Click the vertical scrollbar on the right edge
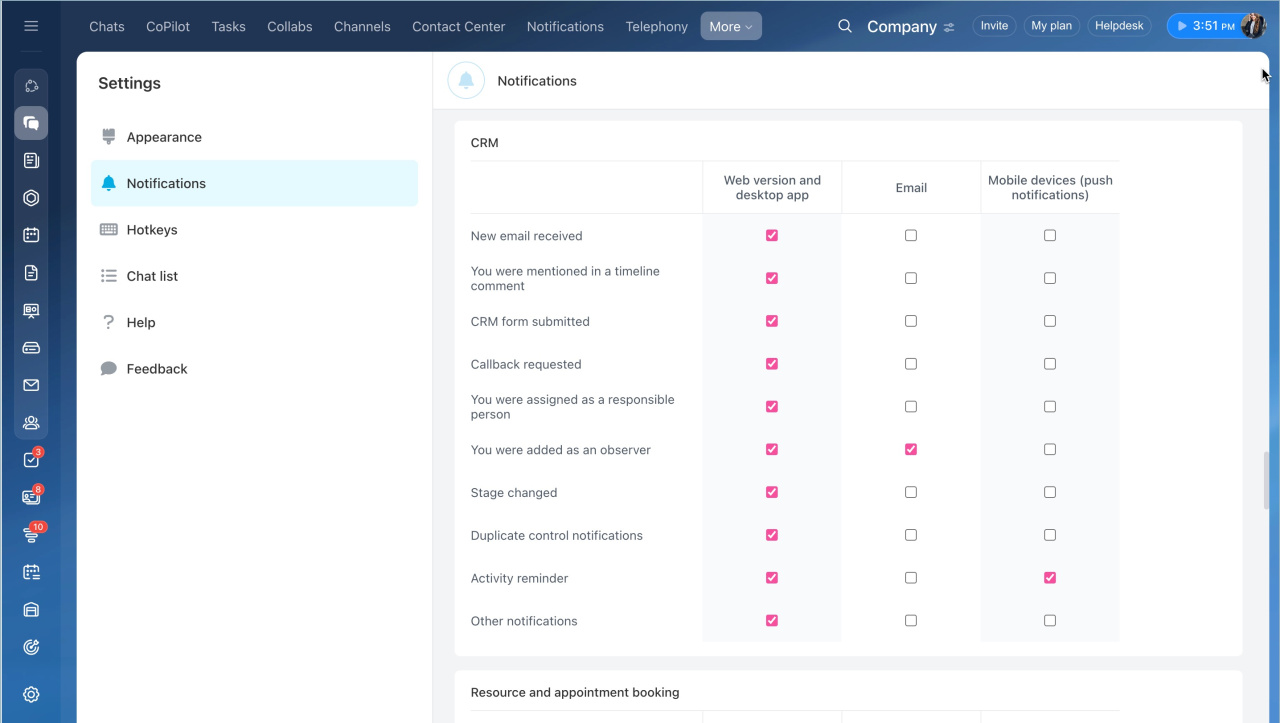The width and height of the screenshot is (1280, 723). pyautogui.click(x=1267, y=480)
